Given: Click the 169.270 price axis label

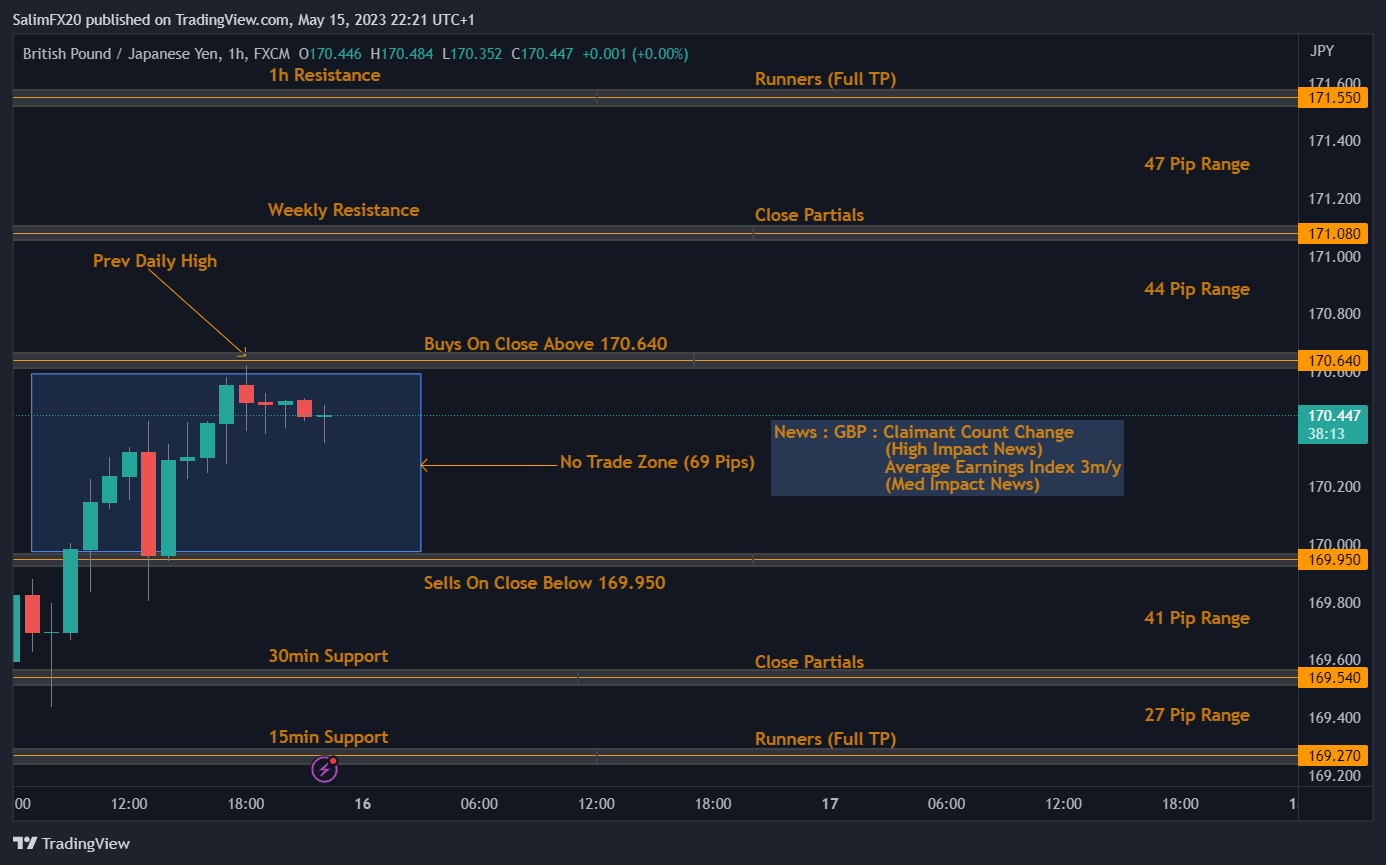Looking at the screenshot, I should 1326,755.
